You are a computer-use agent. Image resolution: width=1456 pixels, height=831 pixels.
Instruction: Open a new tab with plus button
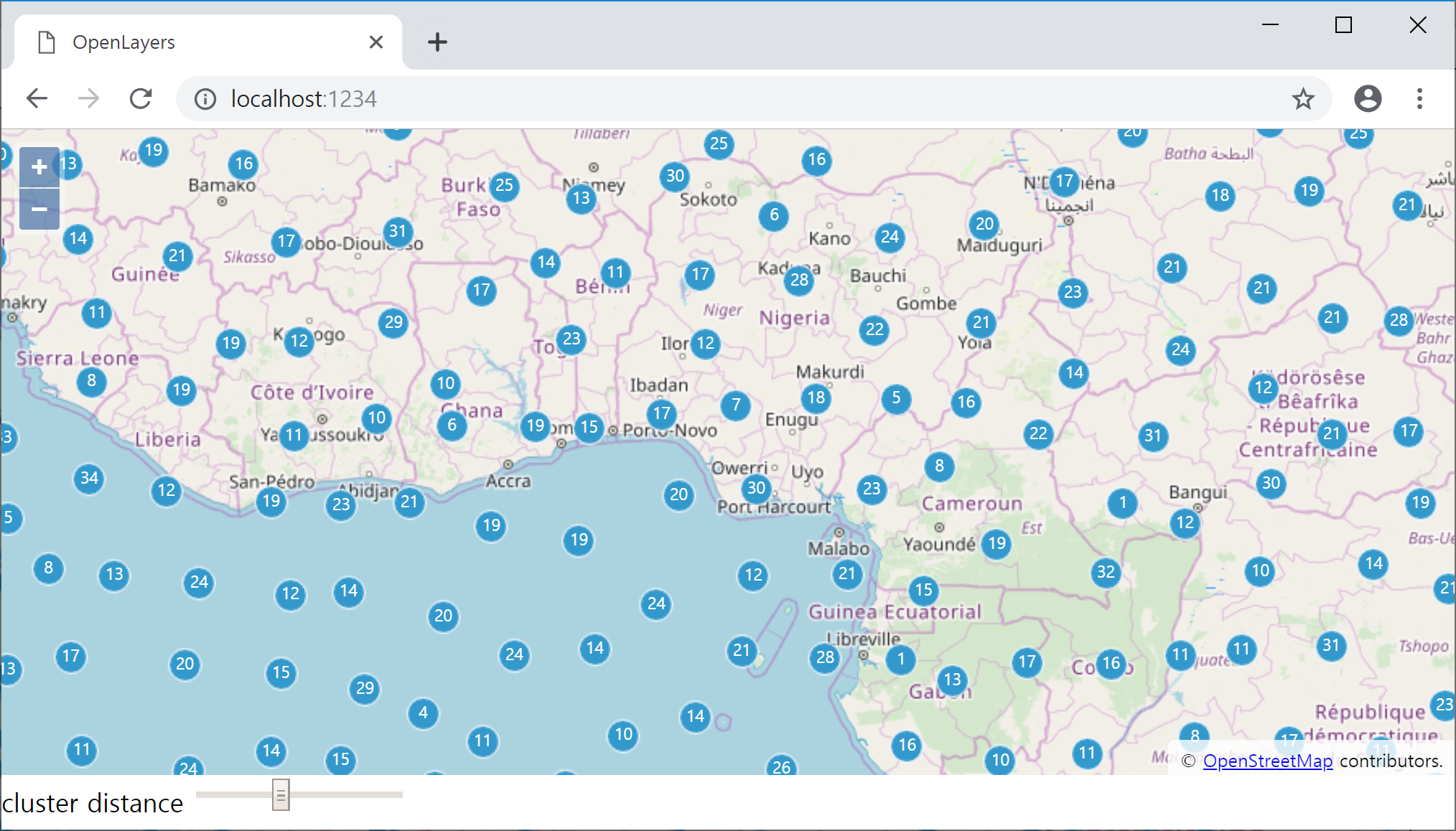pos(437,42)
